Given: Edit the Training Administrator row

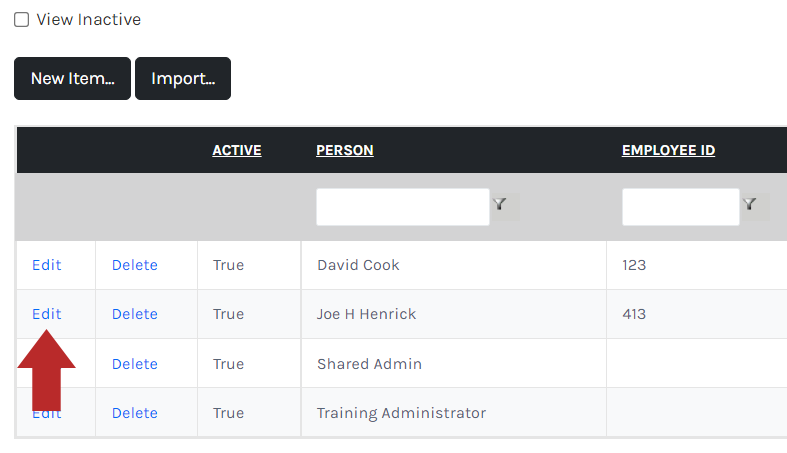Looking at the screenshot, I should click(47, 414).
